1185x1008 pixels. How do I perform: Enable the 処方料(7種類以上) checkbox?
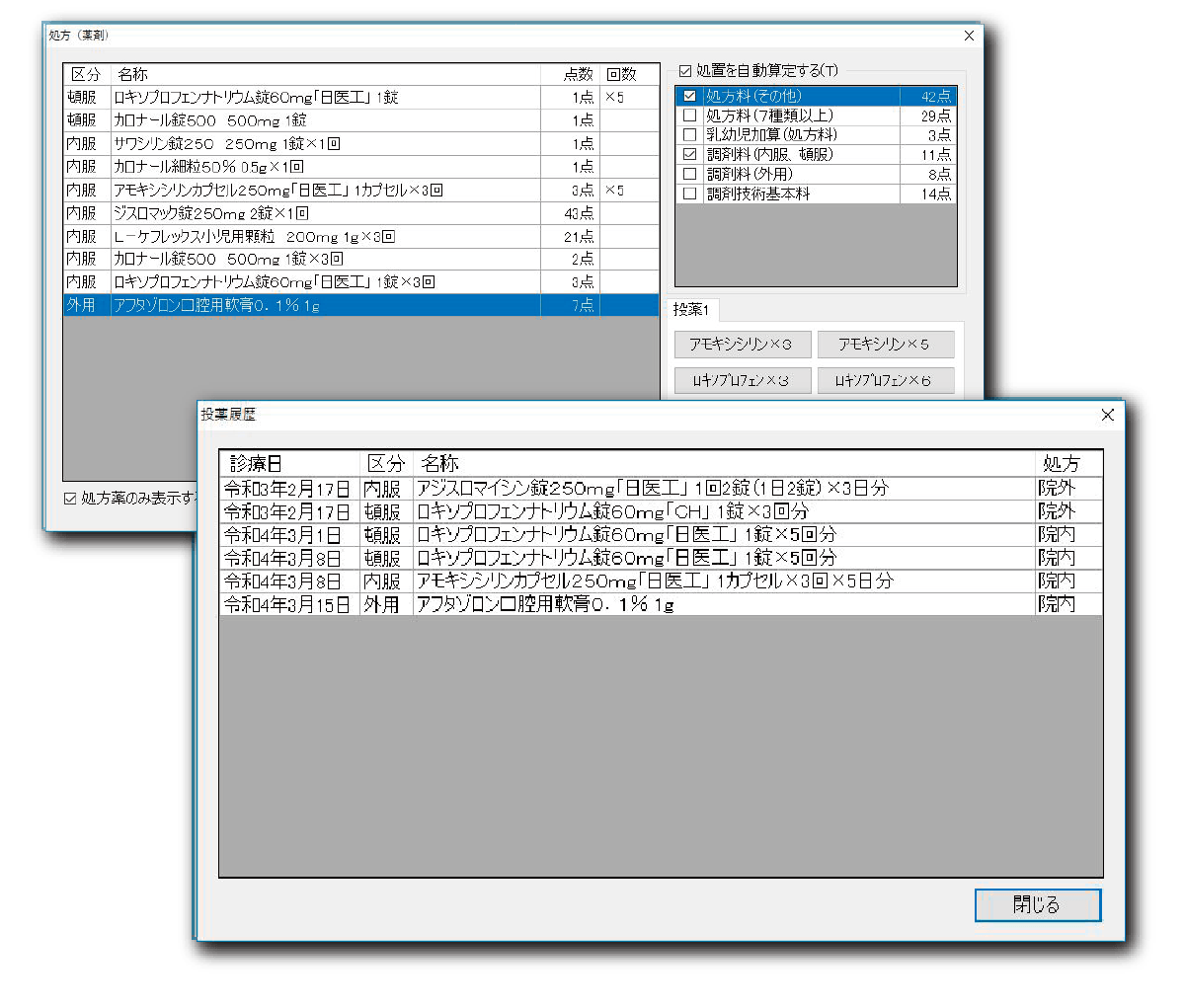[x=690, y=116]
